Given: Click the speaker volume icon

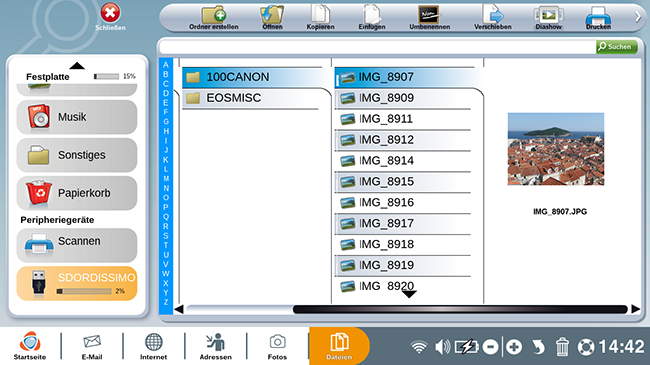Looking at the screenshot, I should pos(443,347).
